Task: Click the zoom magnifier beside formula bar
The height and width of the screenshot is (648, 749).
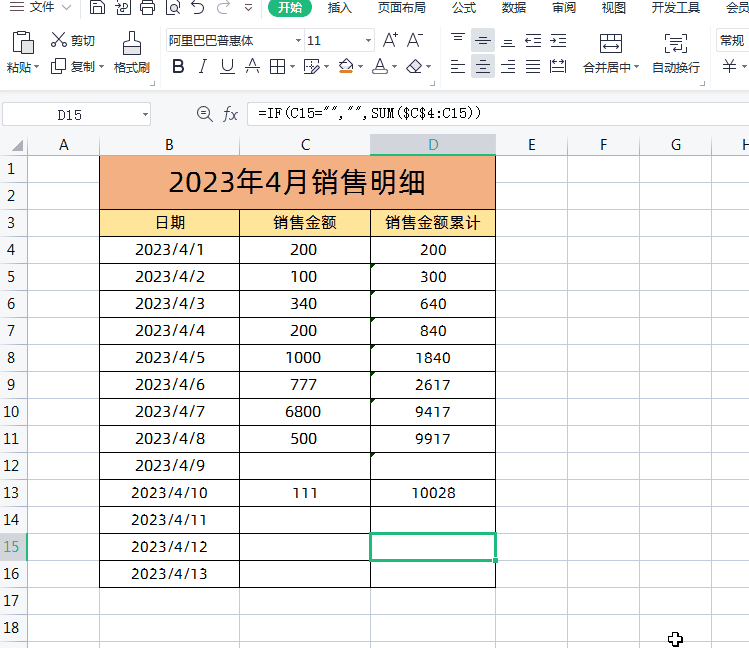Action: (204, 114)
